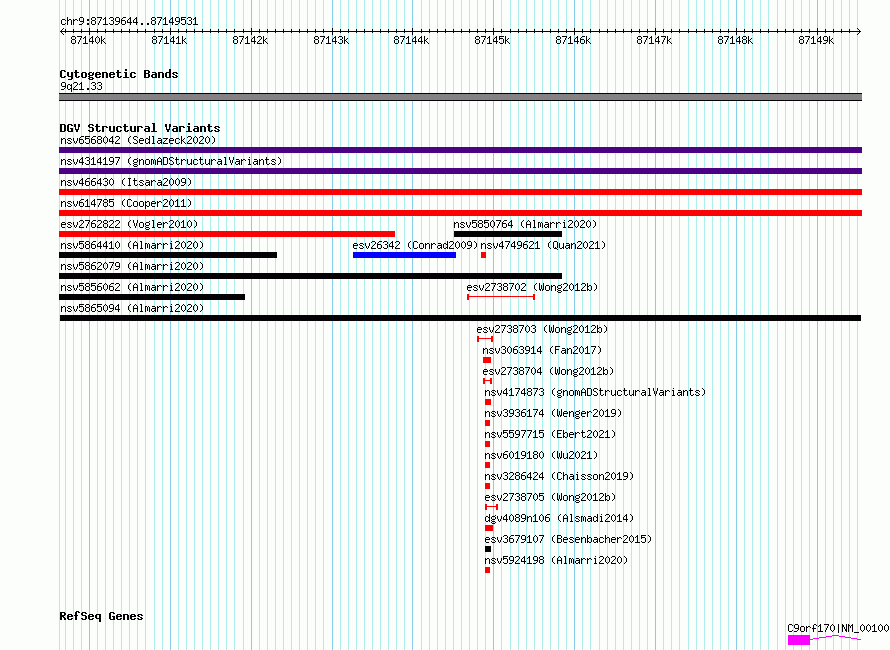Viewport: 890px width, 650px height.
Task: Open nsv466430 (Itsara2009) variant label
Action: tap(126, 182)
